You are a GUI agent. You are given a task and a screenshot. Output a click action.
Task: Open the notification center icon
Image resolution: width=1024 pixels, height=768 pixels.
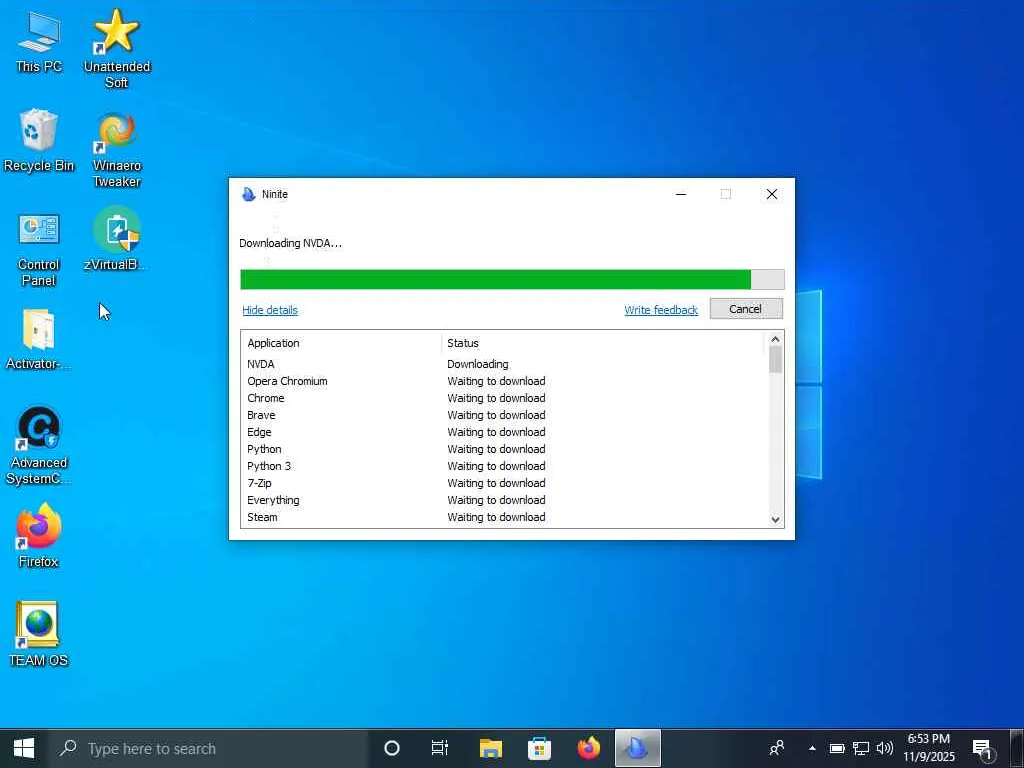tap(982, 749)
